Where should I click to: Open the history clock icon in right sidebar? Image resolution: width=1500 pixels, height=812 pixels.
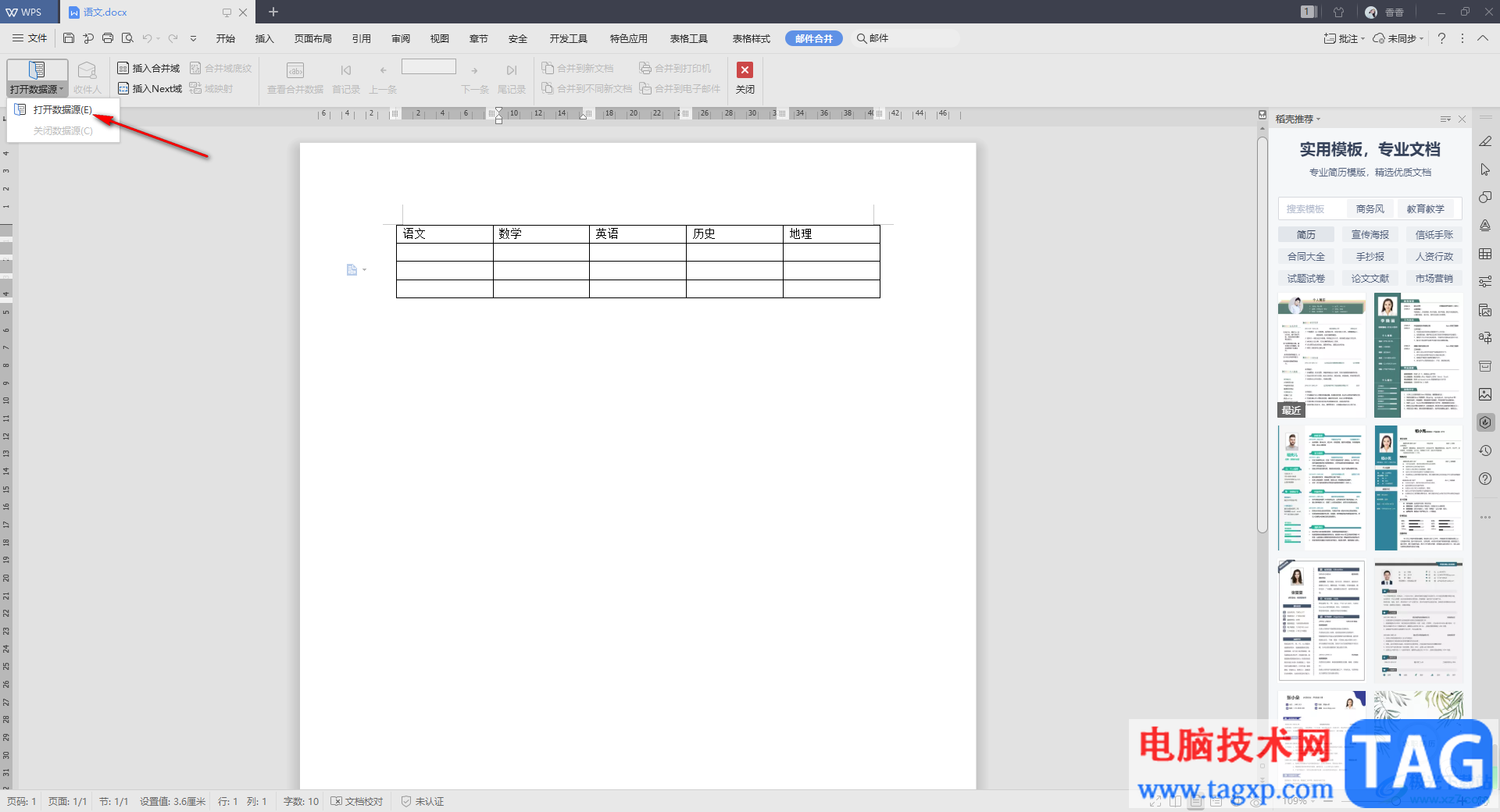coord(1485,451)
